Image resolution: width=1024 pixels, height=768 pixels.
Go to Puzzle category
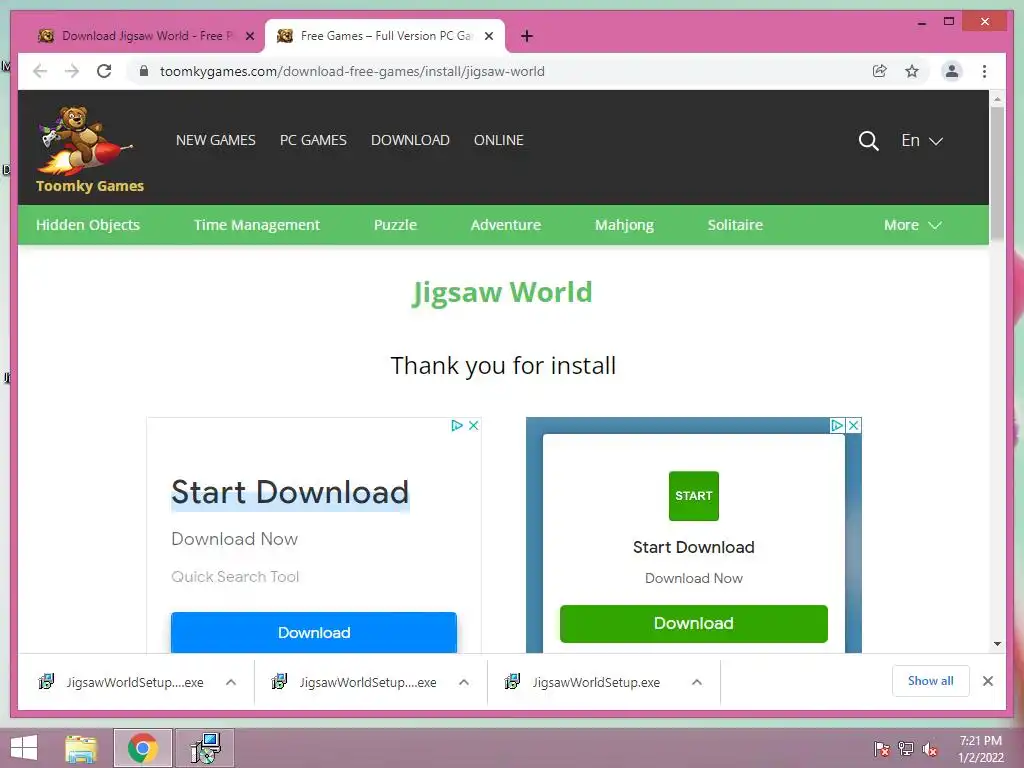coord(395,225)
